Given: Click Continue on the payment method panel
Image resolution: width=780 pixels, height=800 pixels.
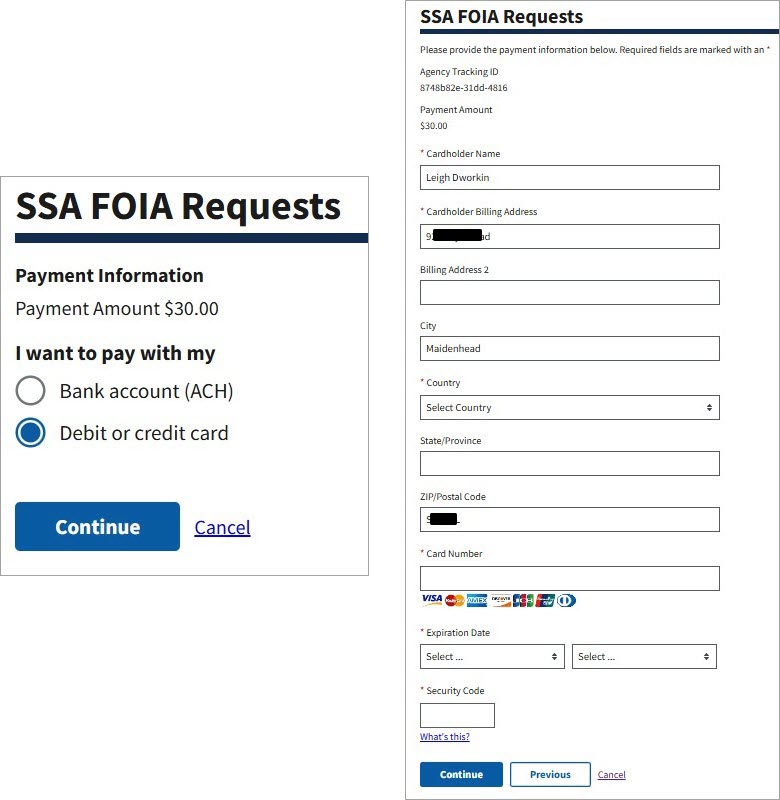Looking at the screenshot, I should click(x=97, y=527).
